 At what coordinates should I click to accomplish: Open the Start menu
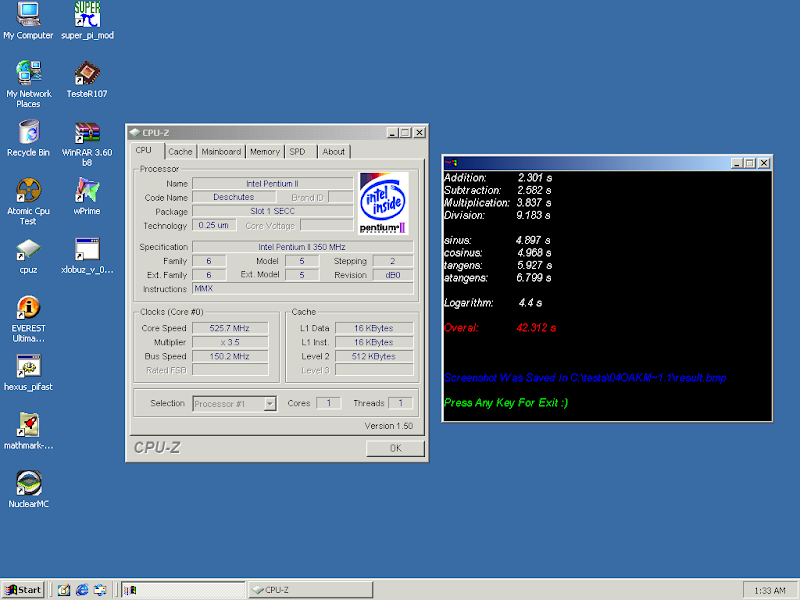(x=23, y=590)
